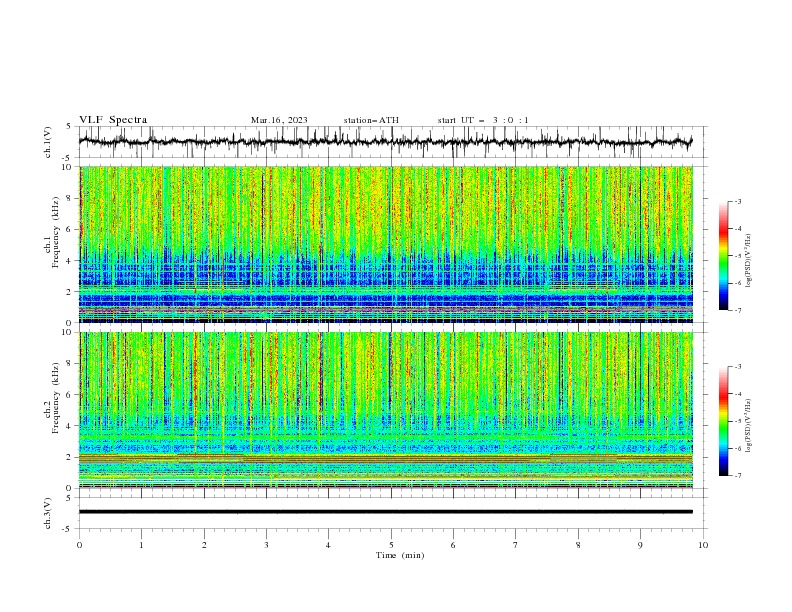Click time axis tick label '10'
The image size is (792, 612).
[703, 545]
